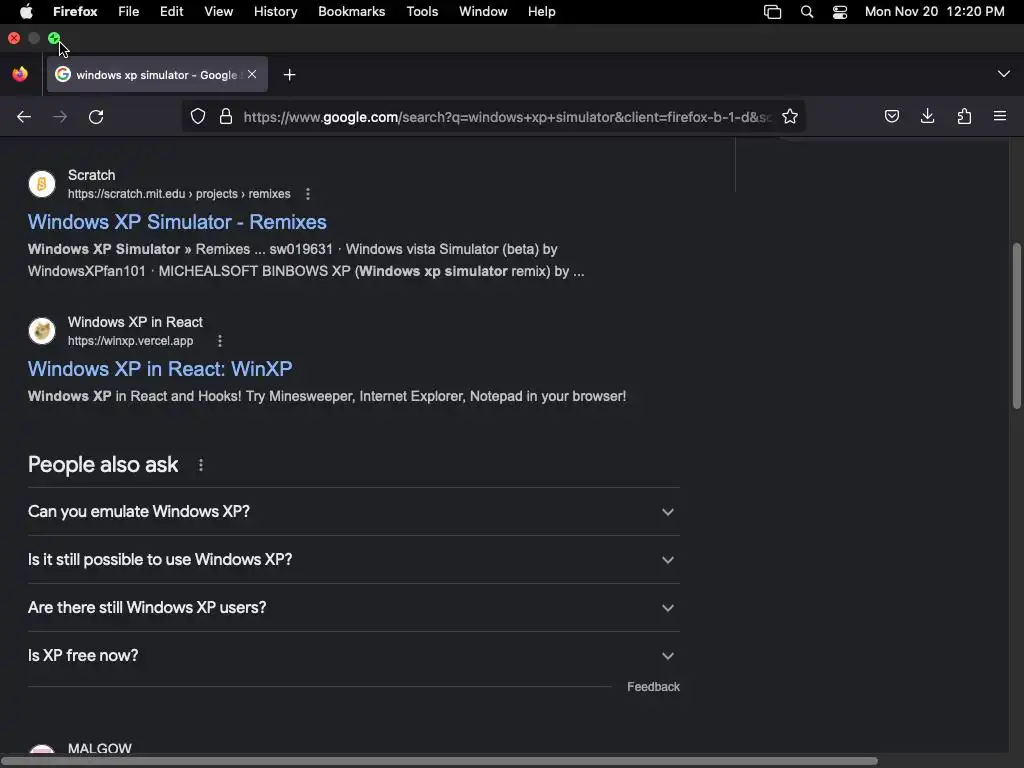Open the Window menu
The width and height of the screenshot is (1024, 768).
[x=483, y=12]
